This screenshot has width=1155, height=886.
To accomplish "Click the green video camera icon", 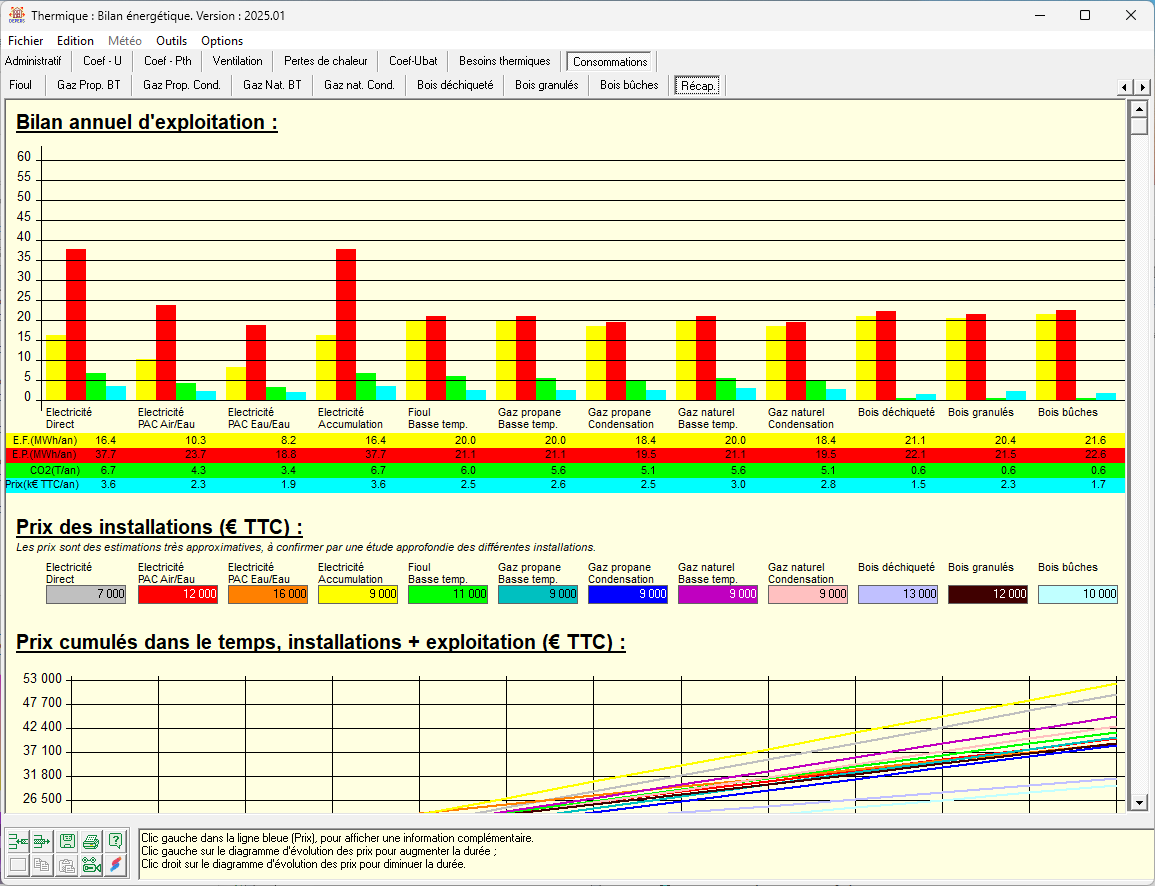I will [92, 865].
